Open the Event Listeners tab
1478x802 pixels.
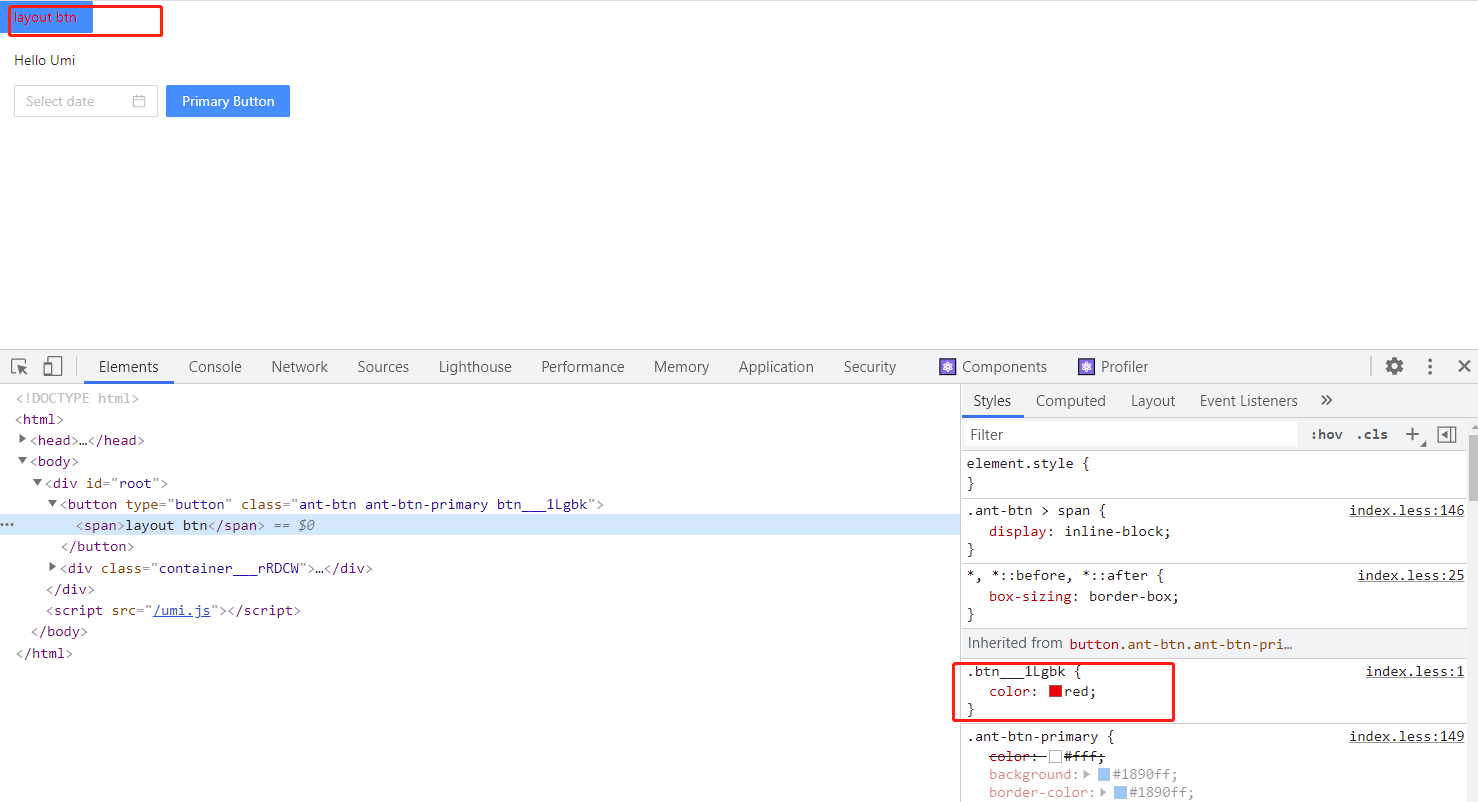(1248, 400)
